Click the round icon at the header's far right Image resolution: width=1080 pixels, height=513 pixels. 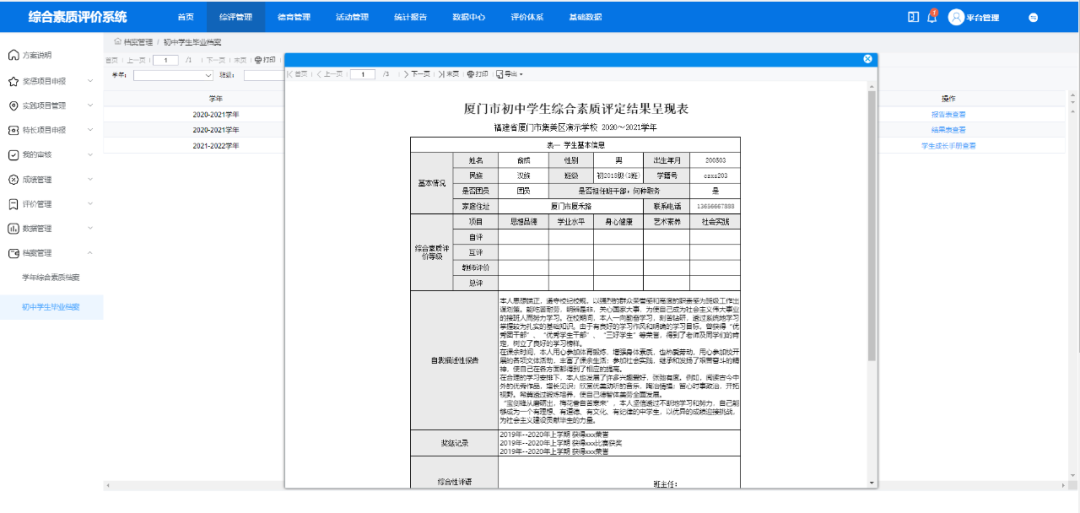(1032, 17)
